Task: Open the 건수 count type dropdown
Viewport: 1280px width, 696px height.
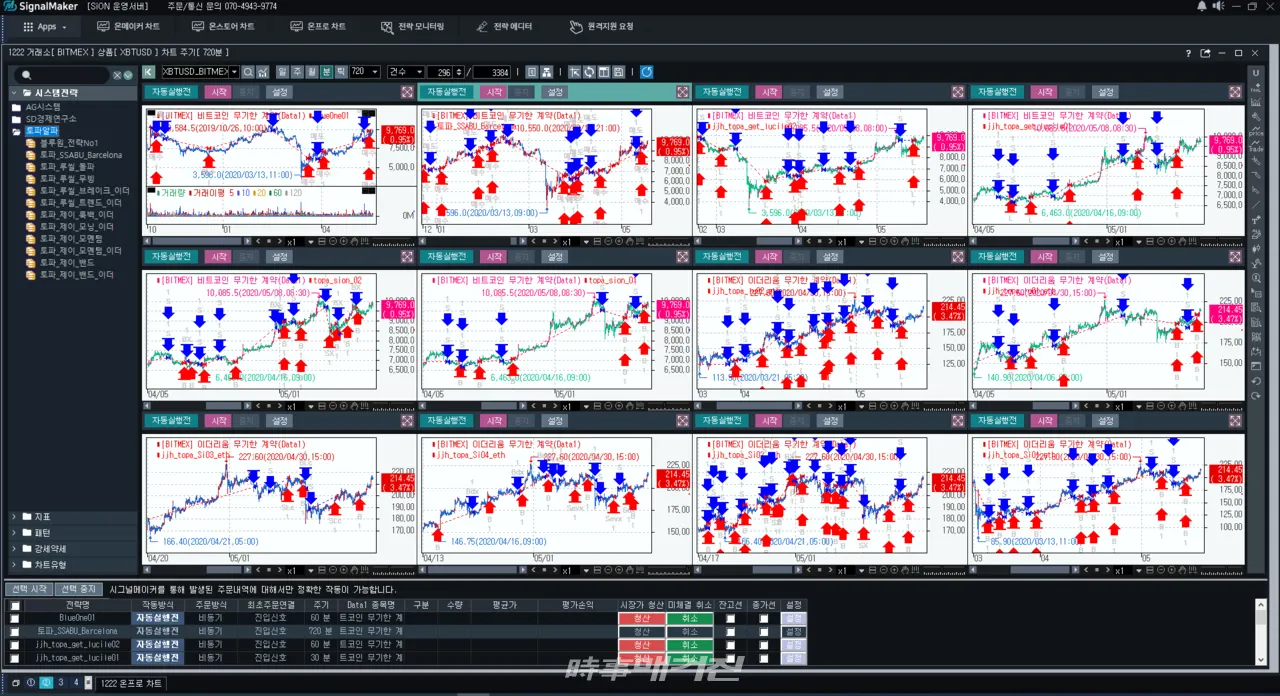Action: (418, 72)
